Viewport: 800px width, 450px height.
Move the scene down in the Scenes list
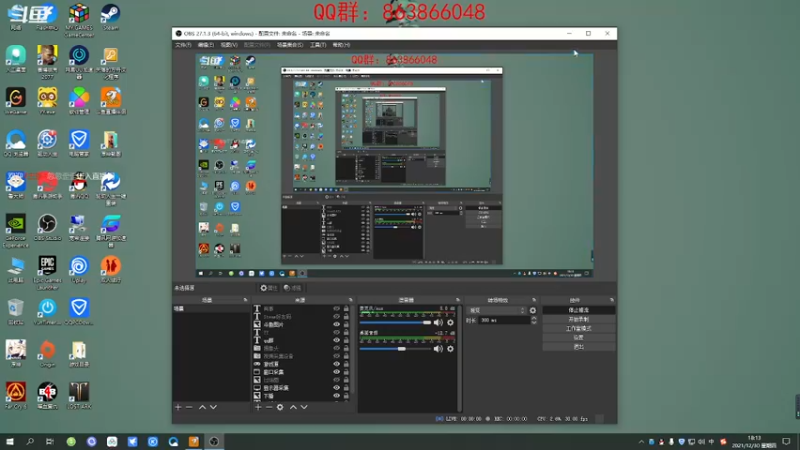click(213, 407)
